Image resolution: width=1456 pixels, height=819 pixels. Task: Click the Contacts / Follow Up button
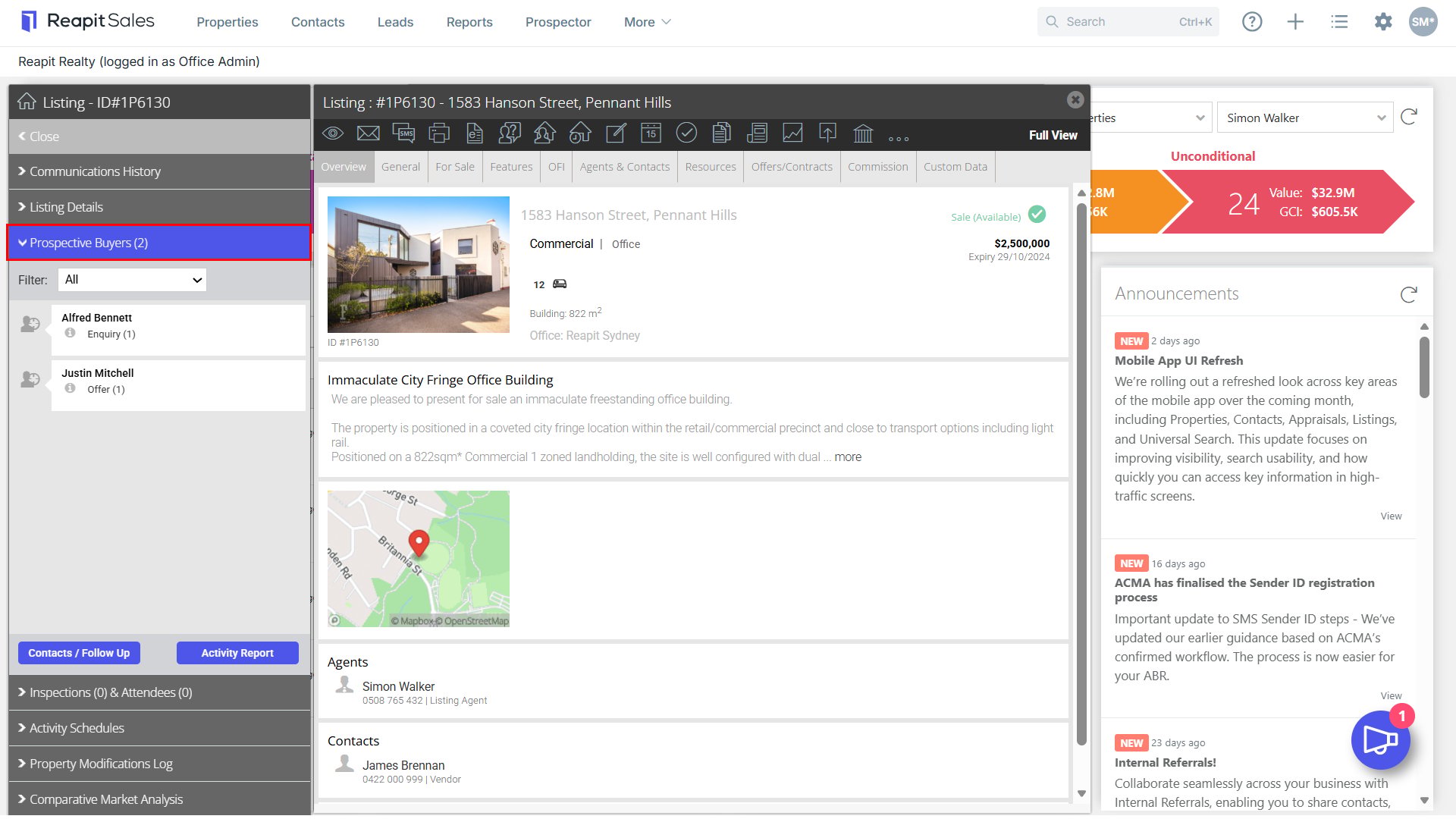click(x=79, y=653)
